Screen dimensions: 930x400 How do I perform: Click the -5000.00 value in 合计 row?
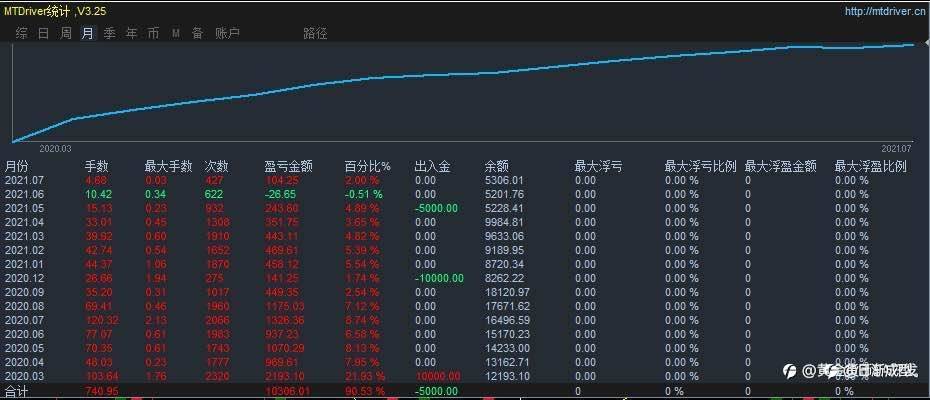436,392
